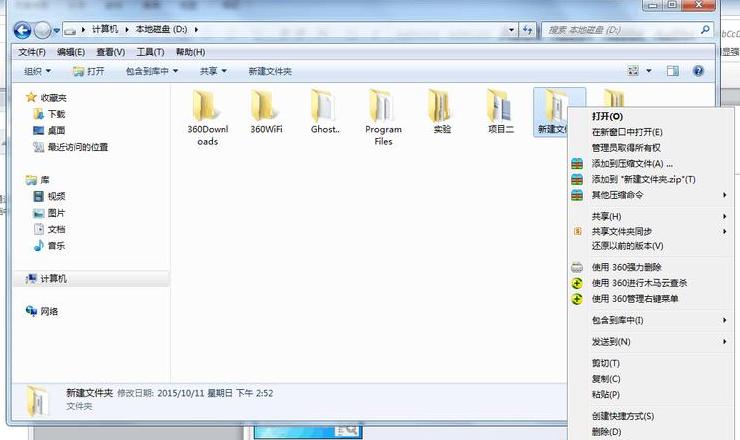
Task: Open the 编辑(E) menu
Action: tap(71, 52)
